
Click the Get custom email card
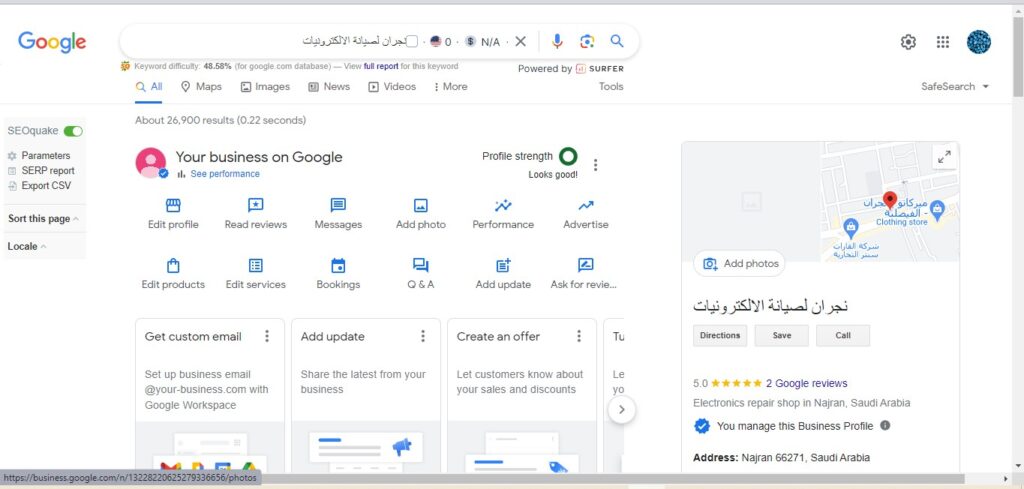[210, 396]
